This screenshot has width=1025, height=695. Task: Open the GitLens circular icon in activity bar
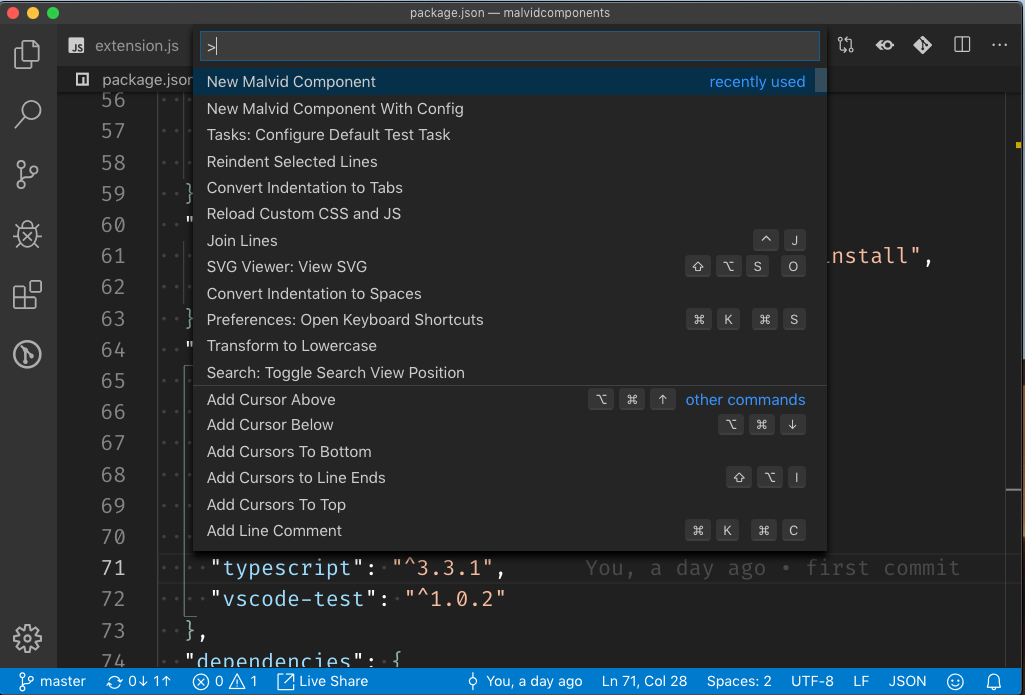click(27, 354)
